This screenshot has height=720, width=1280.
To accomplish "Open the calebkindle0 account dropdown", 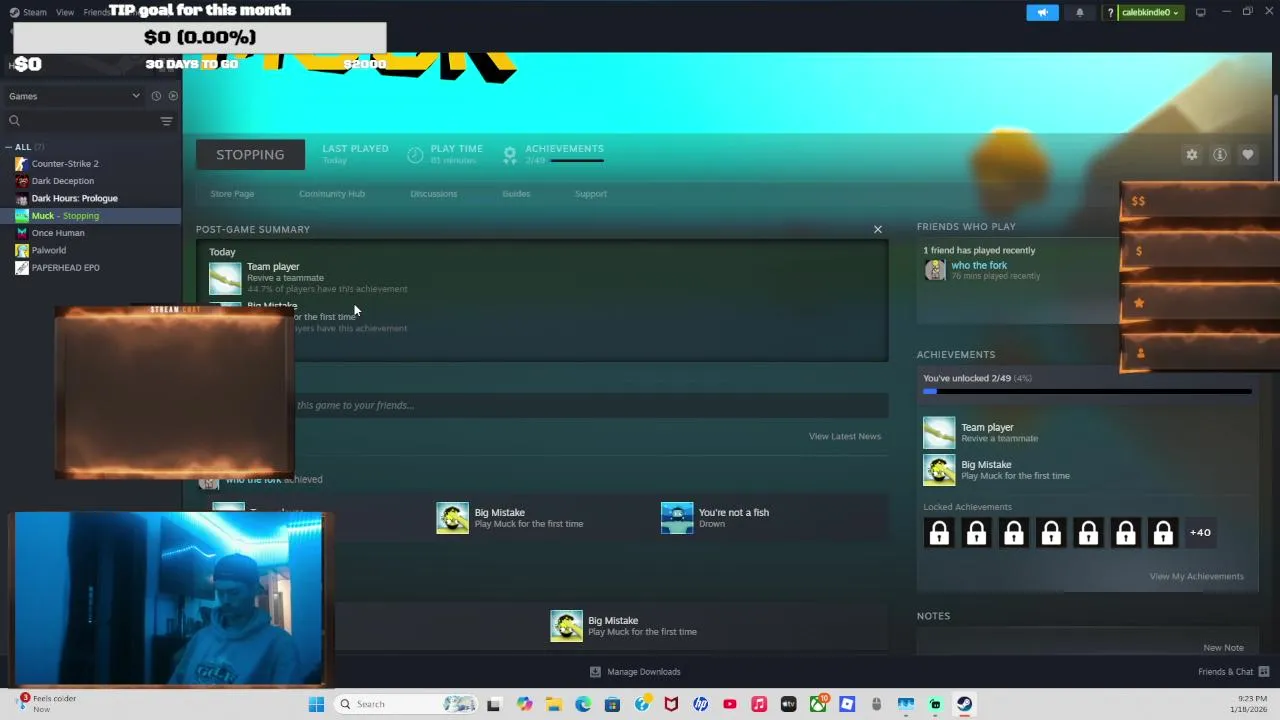I will (x=1151, y=12).
